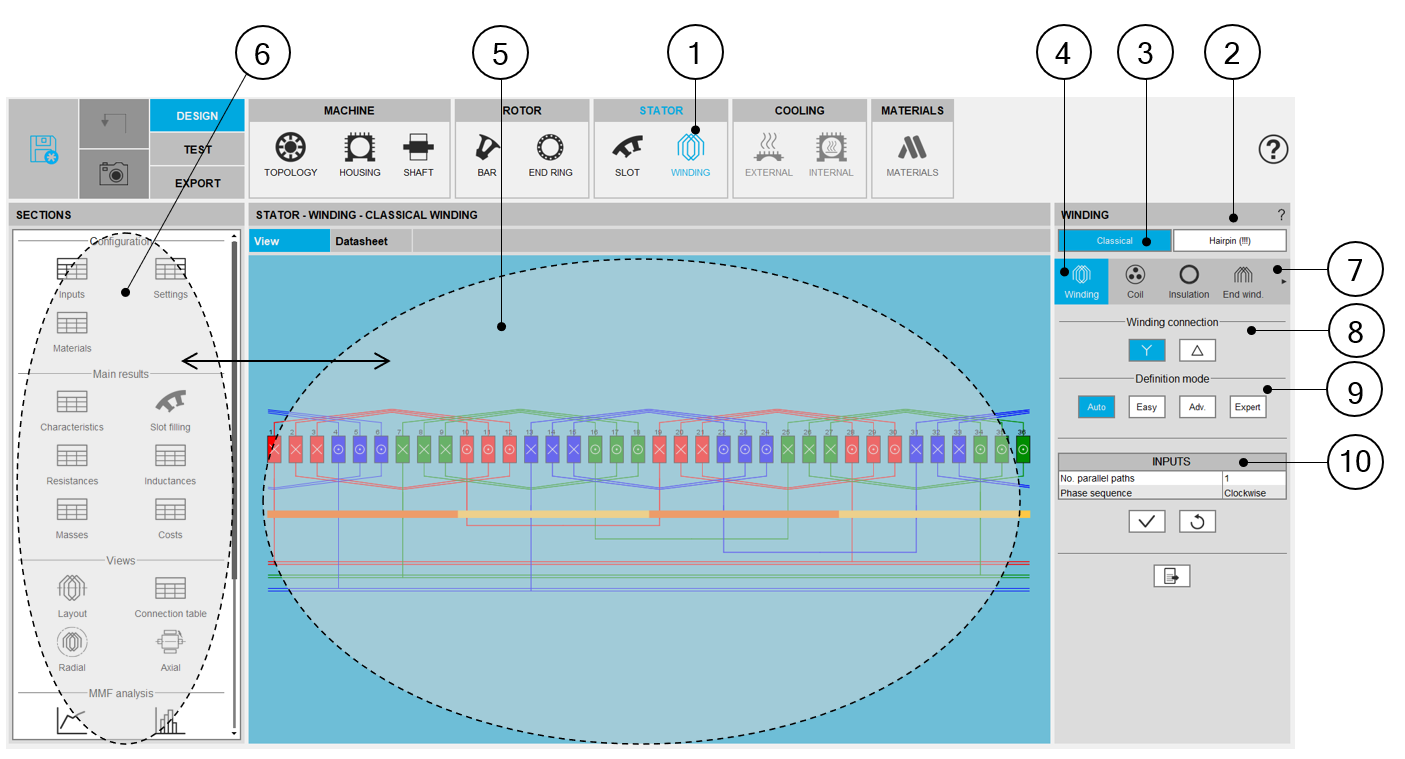The image size is (1405, 759).
Task: Expand more winding tabs with right arrow
Action: 1283,282
